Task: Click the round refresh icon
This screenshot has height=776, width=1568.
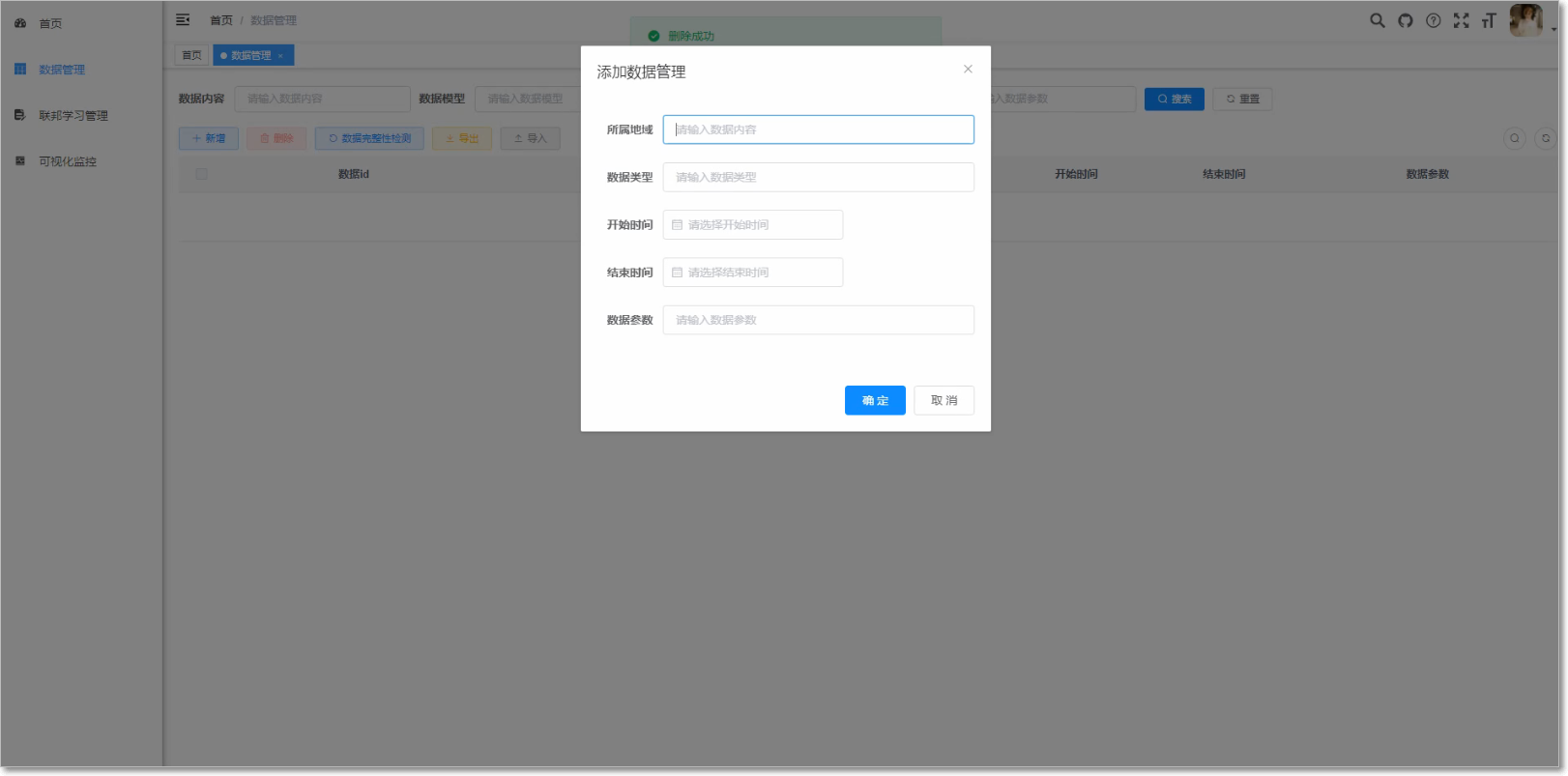Action: point(1546,138)
